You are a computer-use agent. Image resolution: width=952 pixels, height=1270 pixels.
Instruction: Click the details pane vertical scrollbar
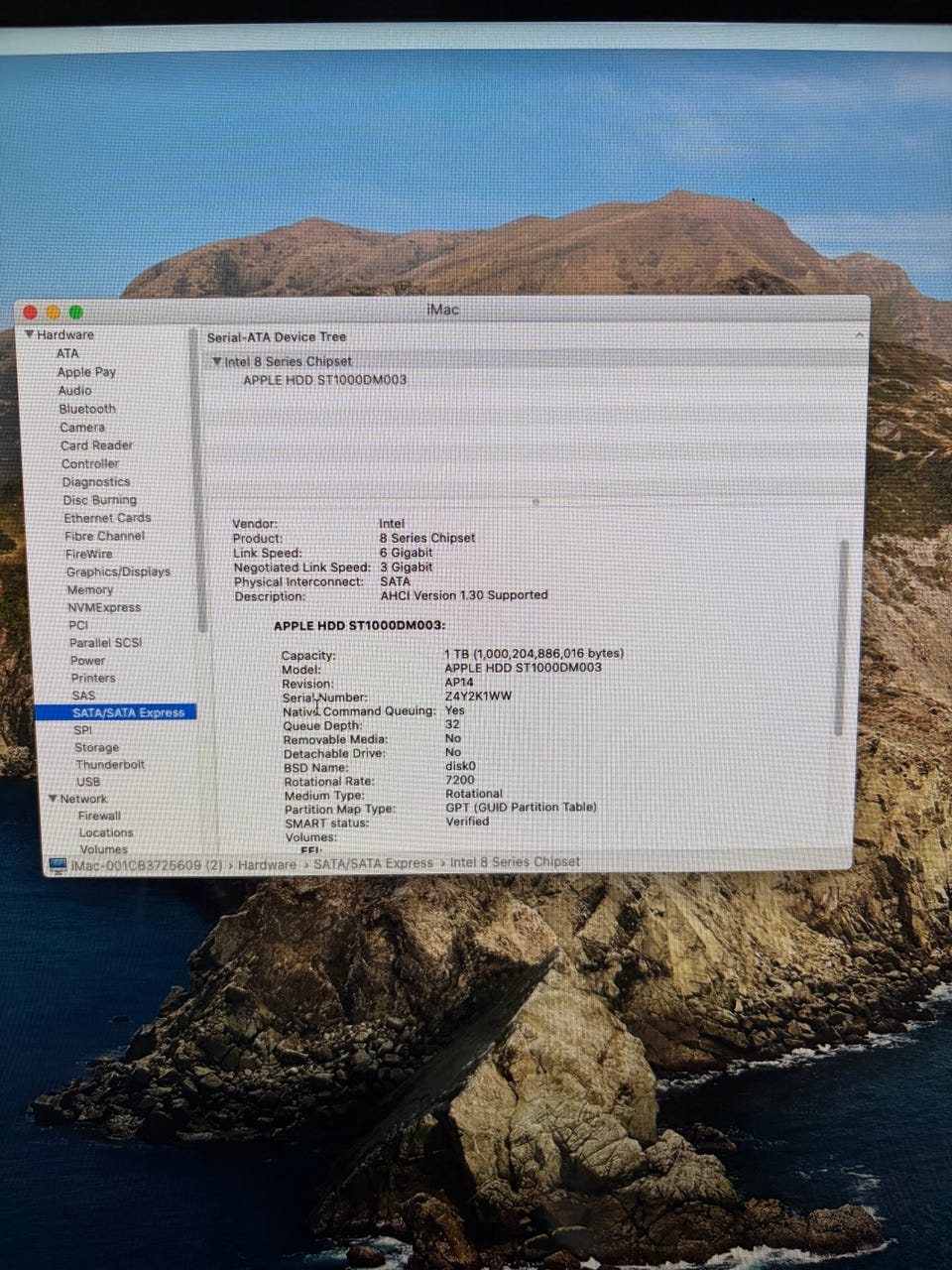coord(843,637)
